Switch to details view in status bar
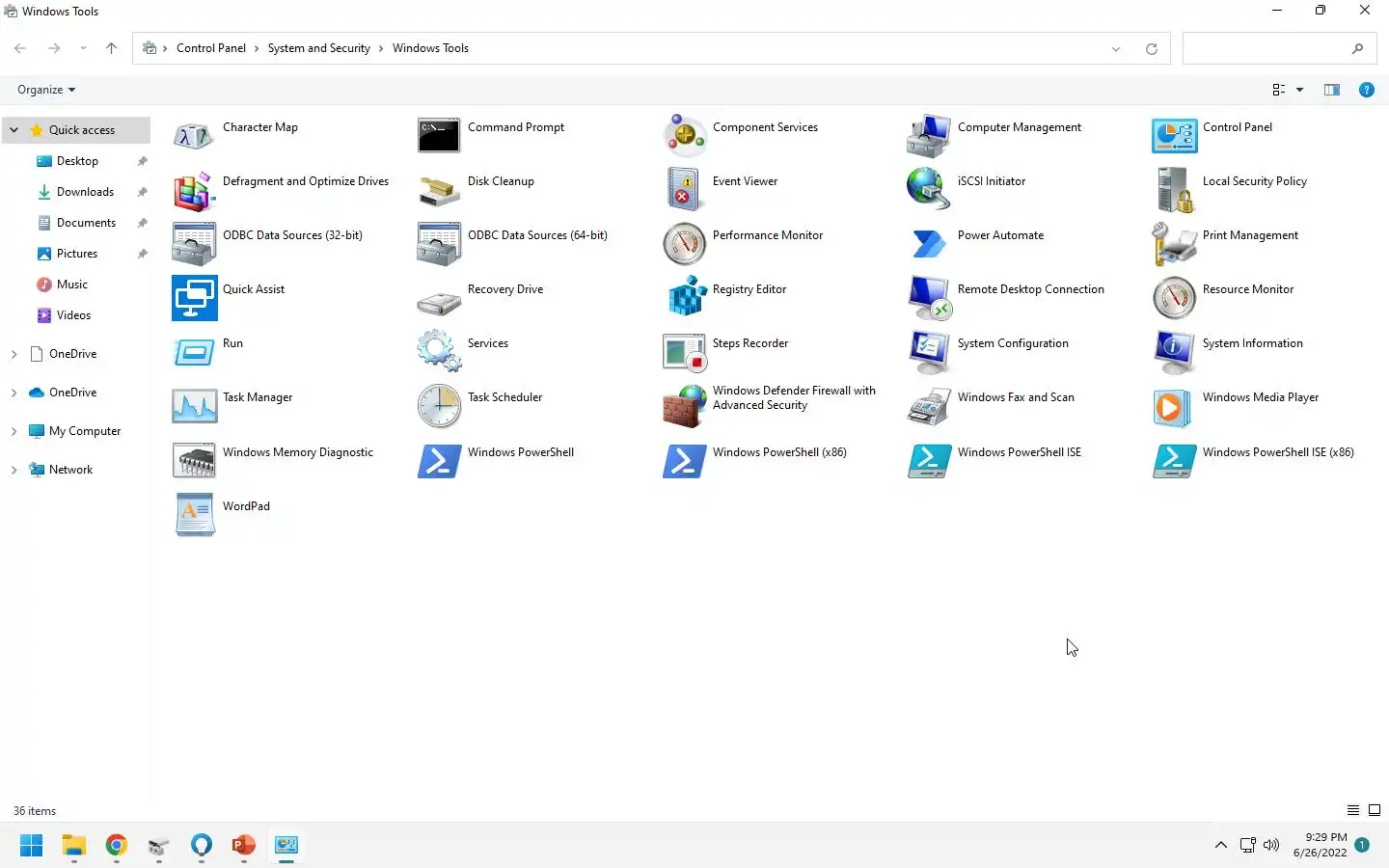This screenshot has width=1389, height=868. [x=1353, y=811]
